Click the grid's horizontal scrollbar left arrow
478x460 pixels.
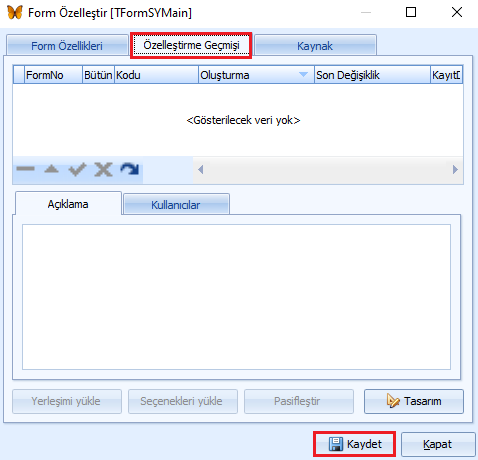click(x=201, y=170)
